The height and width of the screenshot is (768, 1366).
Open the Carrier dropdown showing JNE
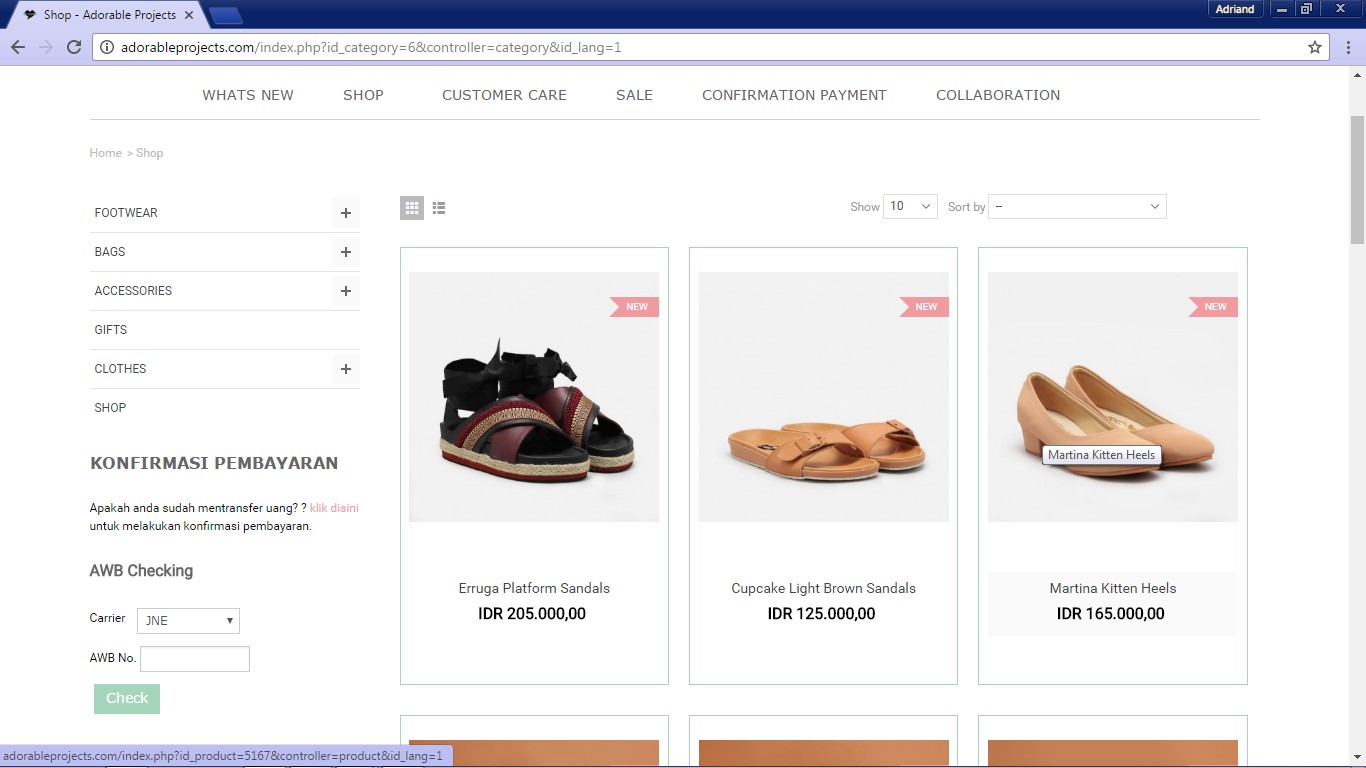(188, 620)
